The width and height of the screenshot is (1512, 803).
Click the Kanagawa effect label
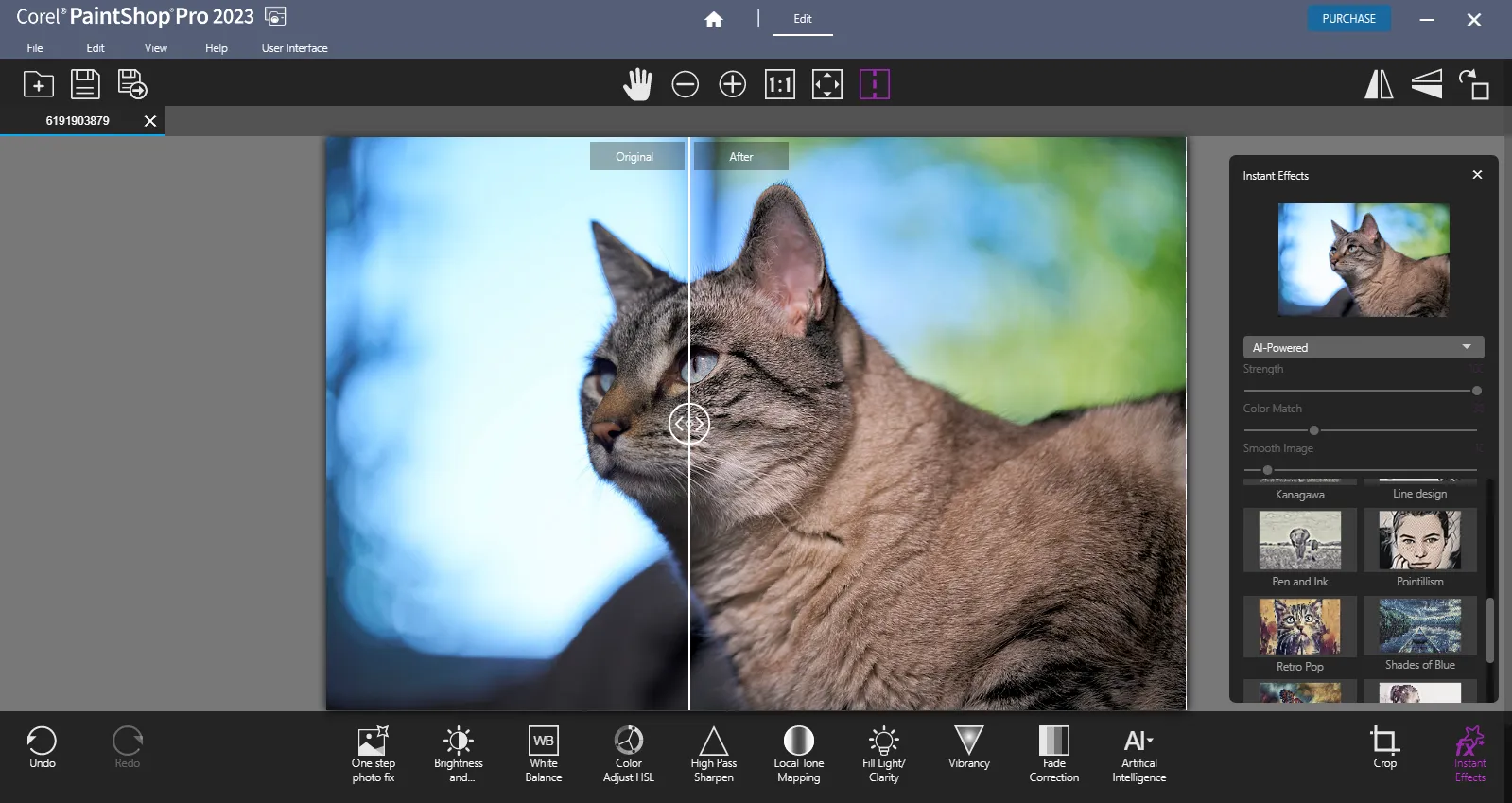point(1300,495)
